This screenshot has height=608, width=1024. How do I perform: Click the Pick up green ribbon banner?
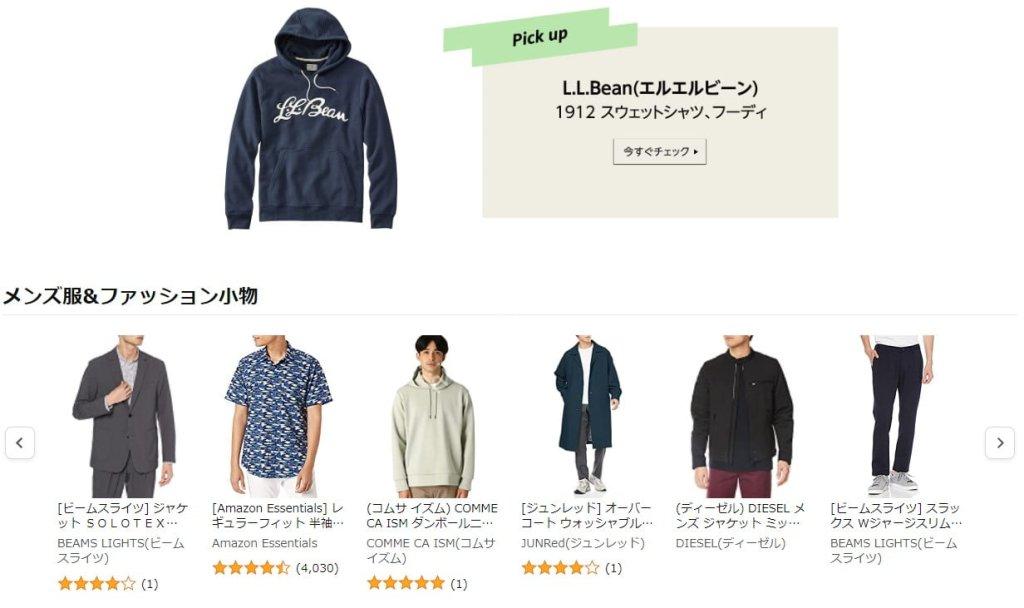pos(540,37)
